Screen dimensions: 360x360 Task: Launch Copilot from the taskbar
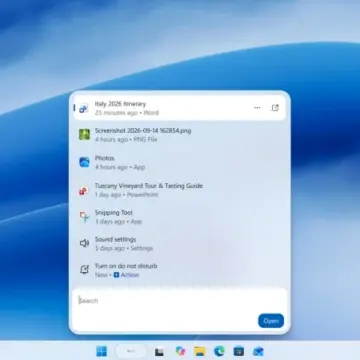pos(180,351)
